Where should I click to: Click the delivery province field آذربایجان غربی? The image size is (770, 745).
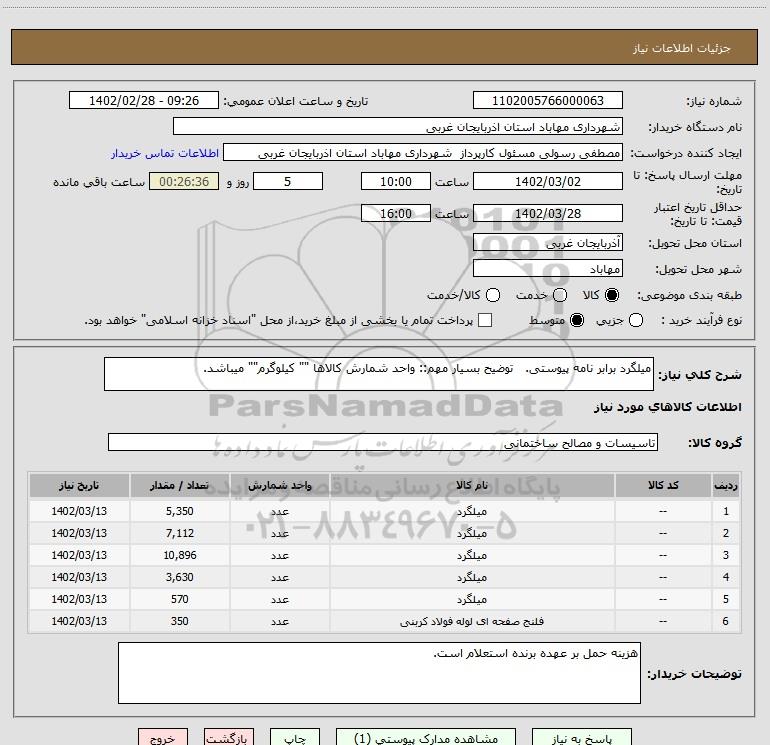pyautogui.click(x=548, y=243)
